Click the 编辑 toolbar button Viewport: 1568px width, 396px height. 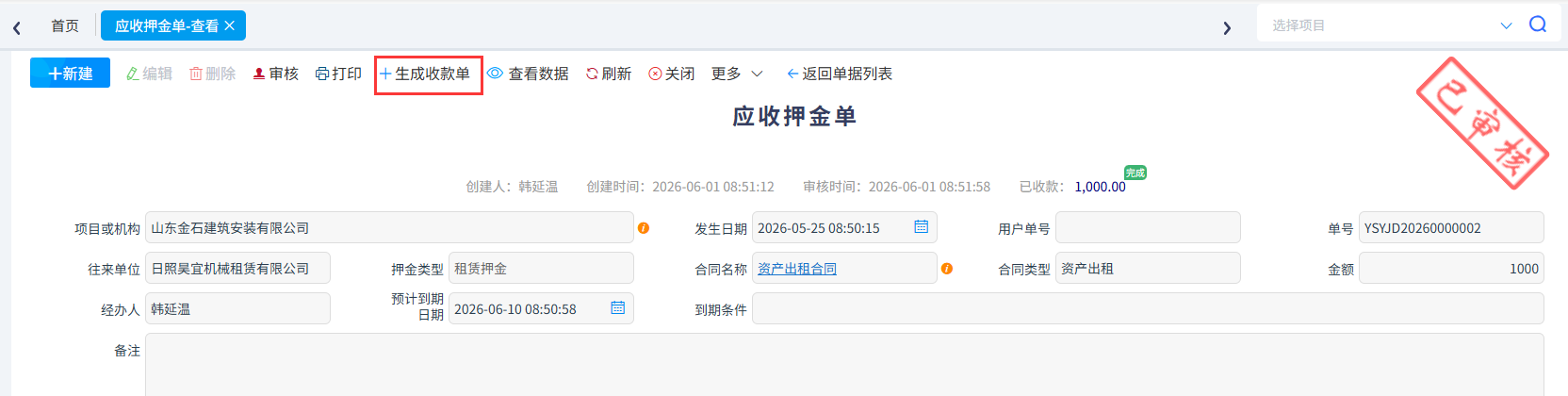[149, 74]
